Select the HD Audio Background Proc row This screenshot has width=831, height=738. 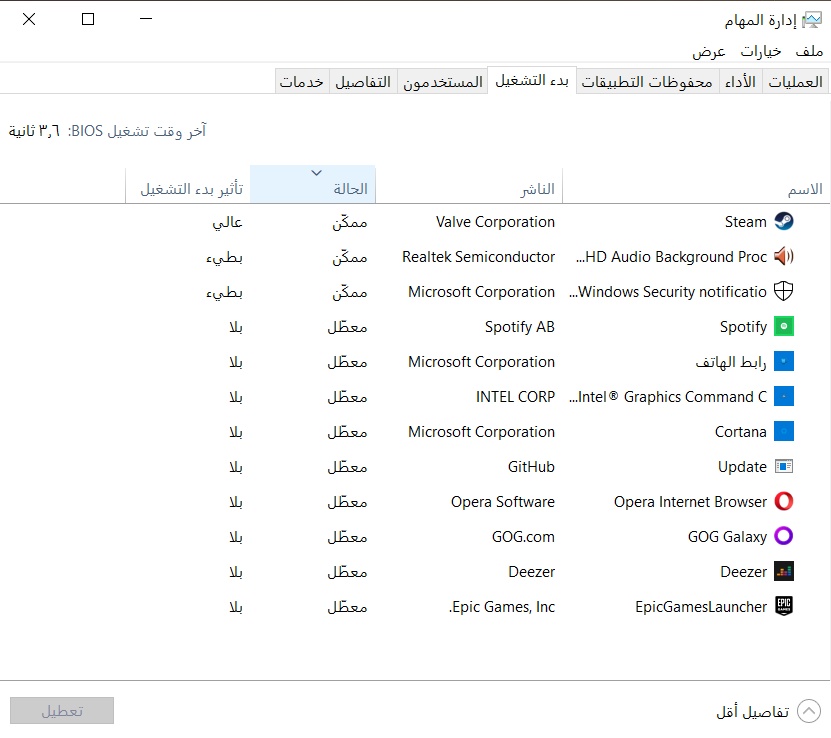click(671, 257)
